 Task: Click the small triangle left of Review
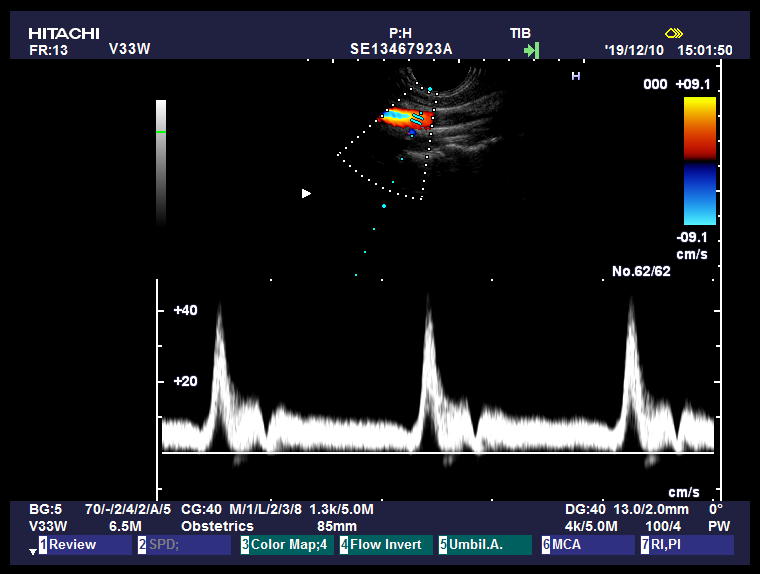coord(32,551)
